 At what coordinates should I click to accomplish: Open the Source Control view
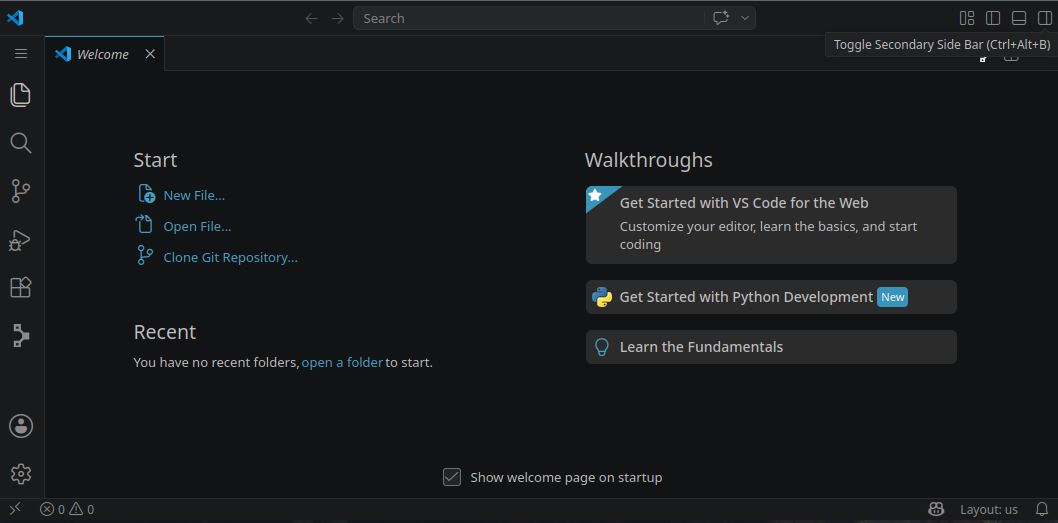(x=21, y=192)
